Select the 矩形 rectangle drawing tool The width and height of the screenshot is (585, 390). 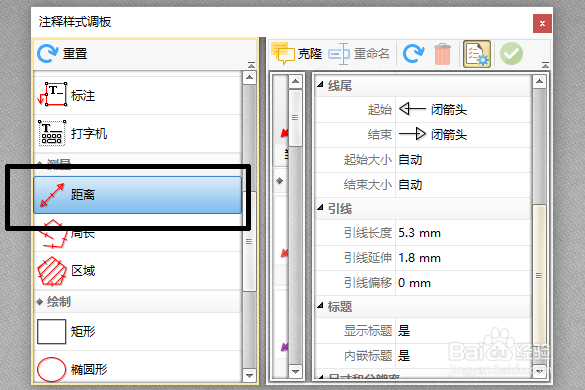coord(138,331)
